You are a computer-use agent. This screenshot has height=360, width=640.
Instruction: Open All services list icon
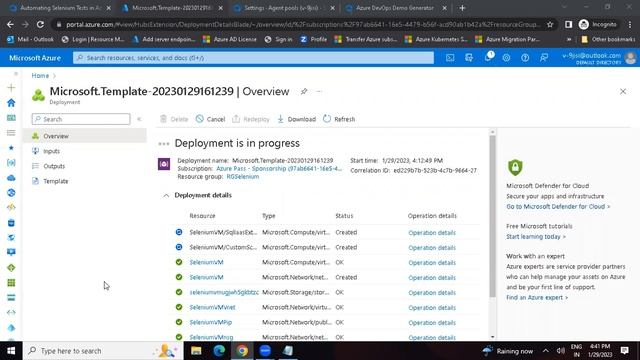pos(11,133)
